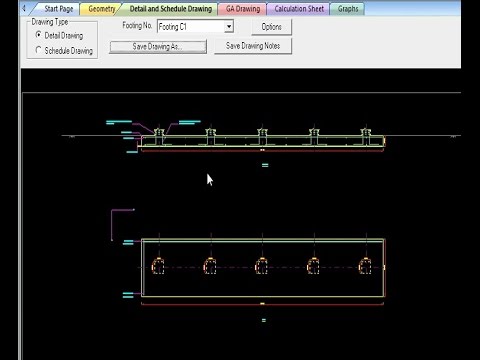Switch to the Geometry tab
The image size is (480, 360).
pyautogui.click(x=102, y=9)
